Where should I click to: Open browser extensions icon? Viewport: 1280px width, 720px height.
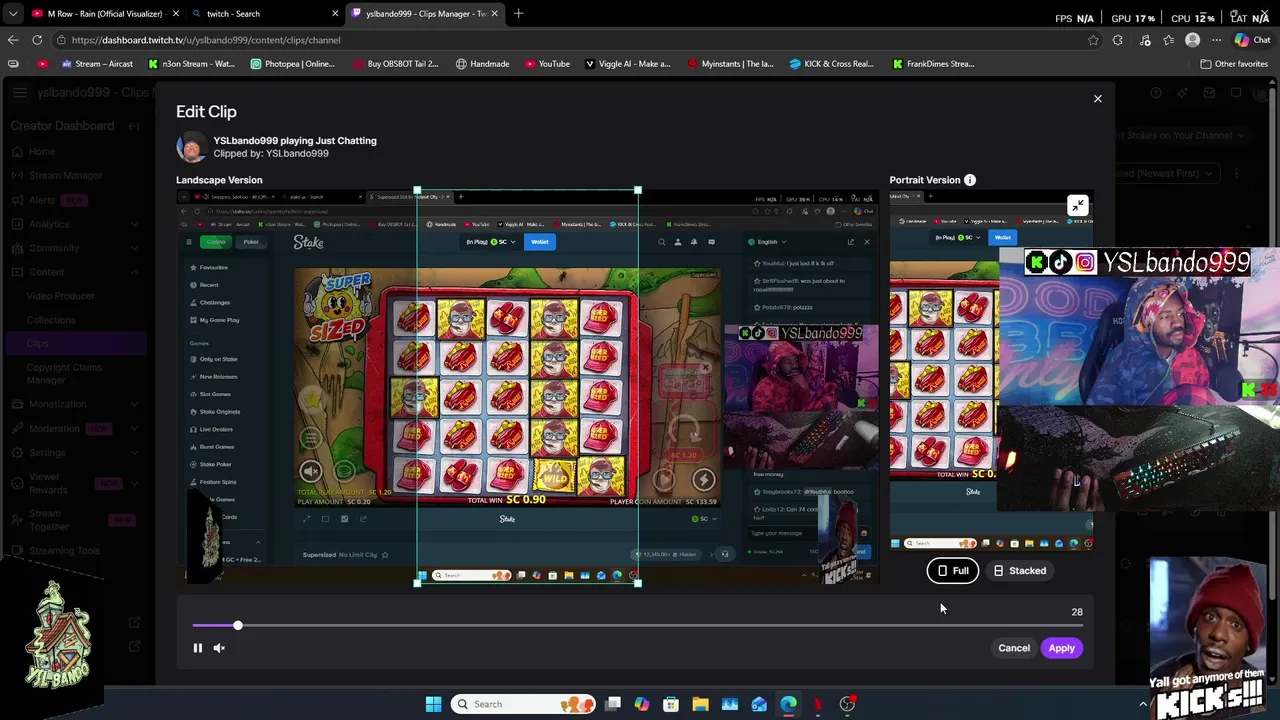click(1117, 40)
